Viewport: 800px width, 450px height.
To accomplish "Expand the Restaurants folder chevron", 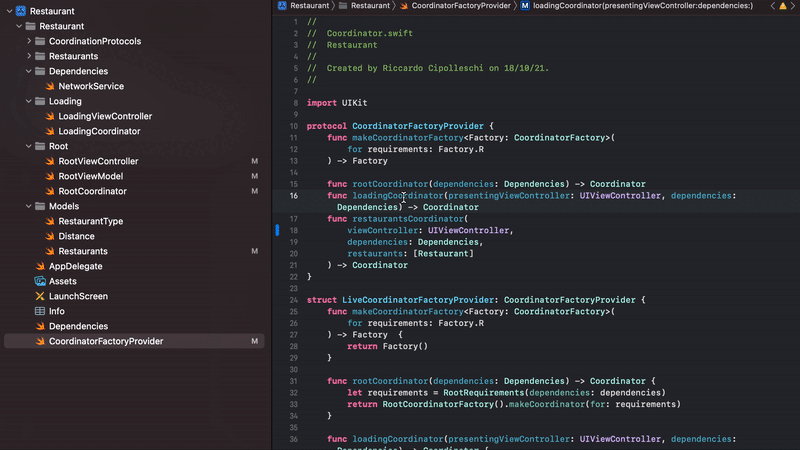I will pyautogui.click(x=29, y=56).
